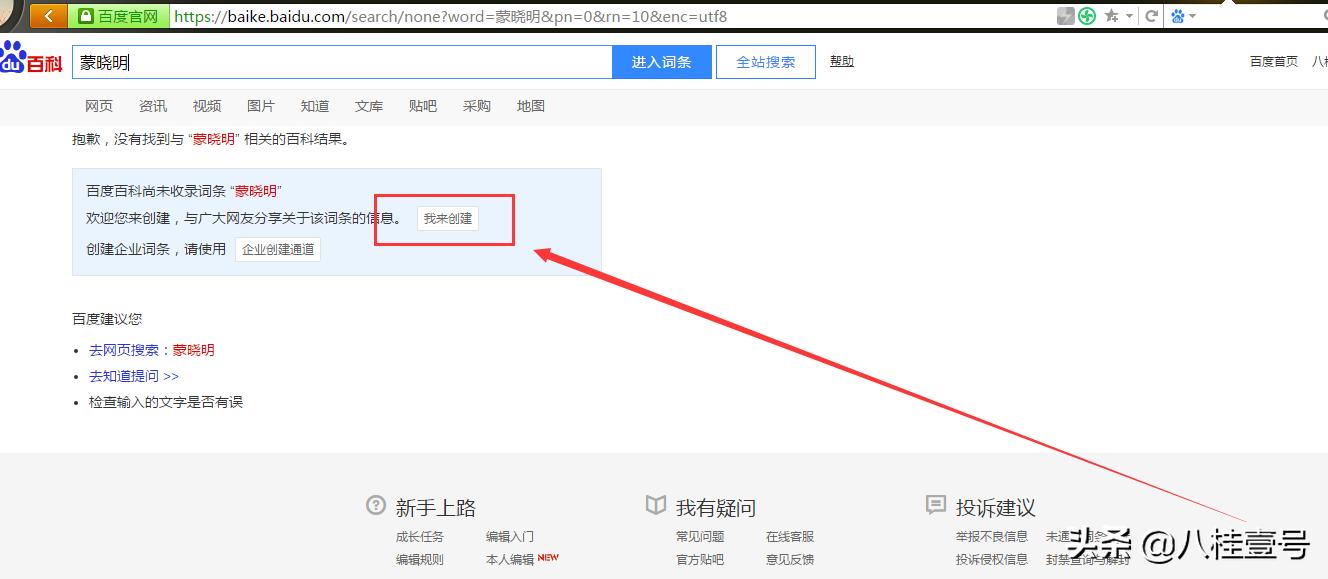Viewport: 1328px width, 579px height.
Task: Switch to the 视频 search tab
Action: tap(206, 105)
